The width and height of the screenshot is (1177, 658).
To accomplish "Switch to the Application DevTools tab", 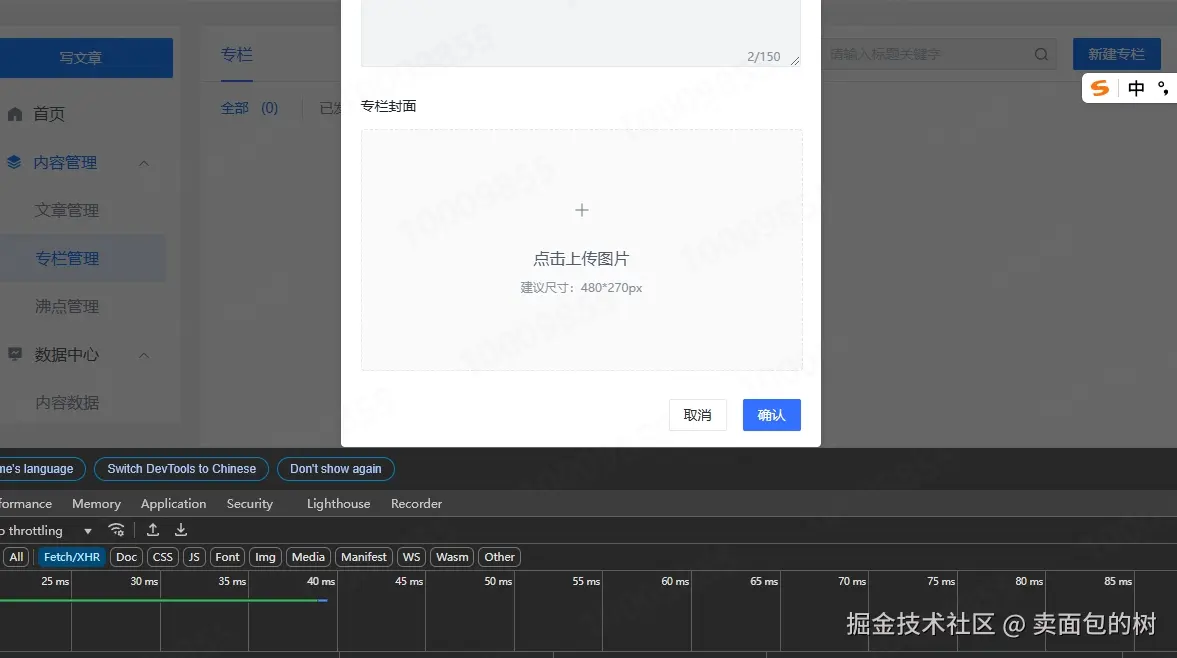I will coord(173,504).
